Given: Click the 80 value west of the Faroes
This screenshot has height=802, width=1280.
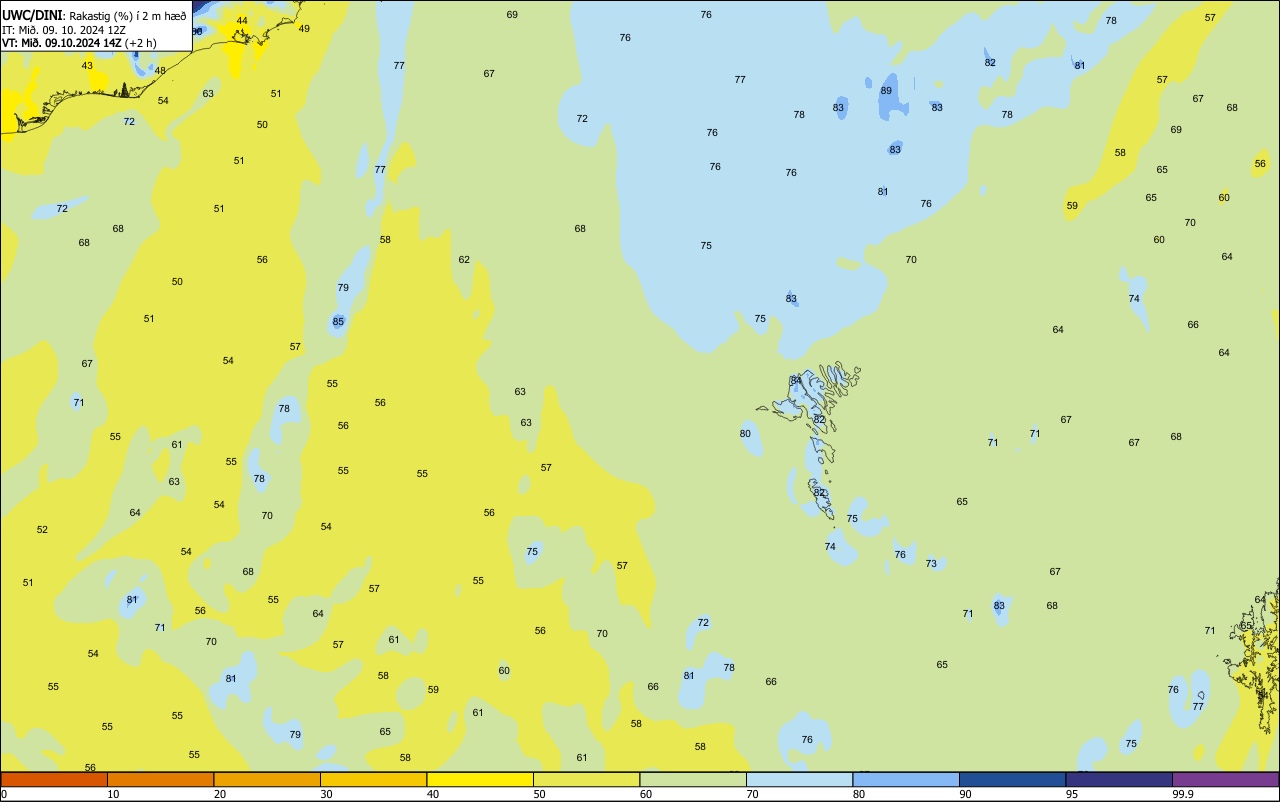Looking at the screenshot, I should (745, 433).
